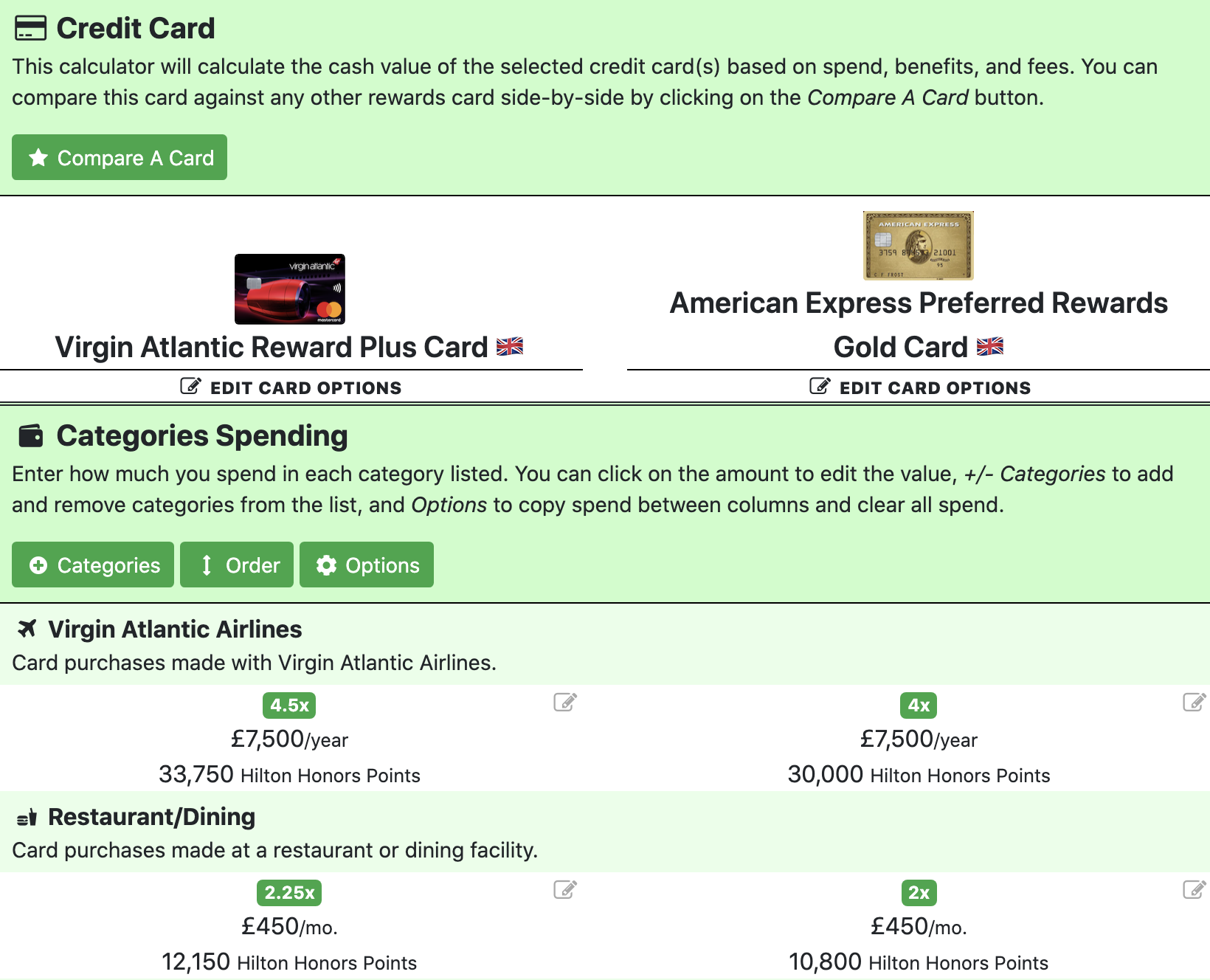Click edit icon for Restaurant/Dining spend, right column

(1195, 889)
